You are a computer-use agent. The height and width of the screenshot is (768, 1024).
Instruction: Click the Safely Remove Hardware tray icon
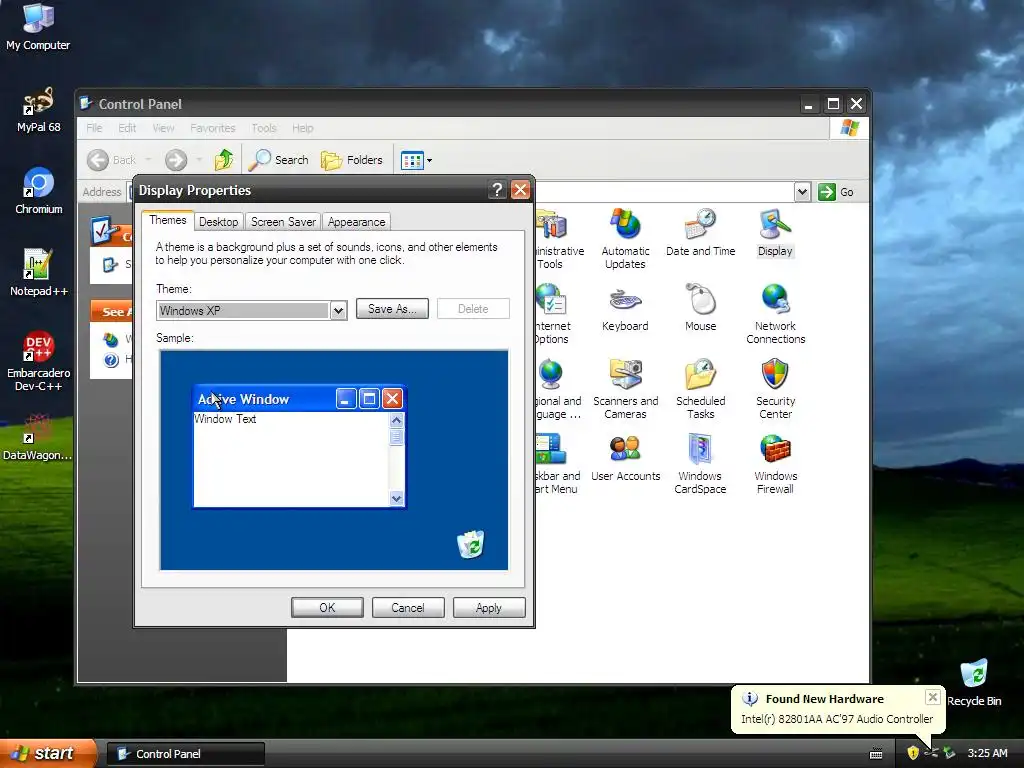coord(950,753)
